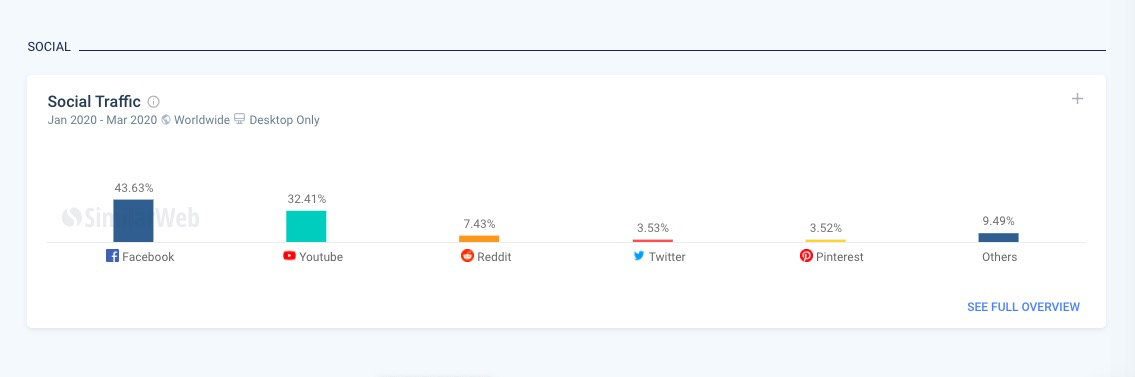Click the Pinterest text label

(840, 257)
